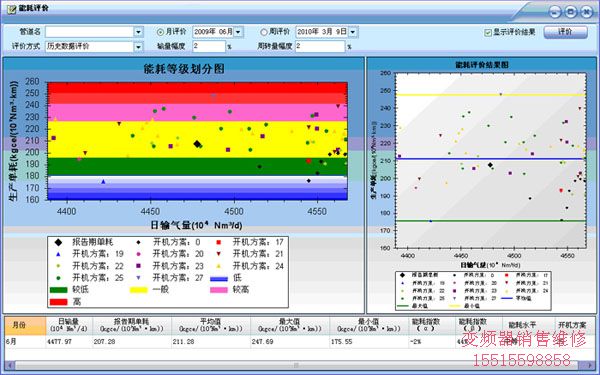Click the black diamond data point in 能耗评价结果图
600x375 pixels.
point(490,165)
